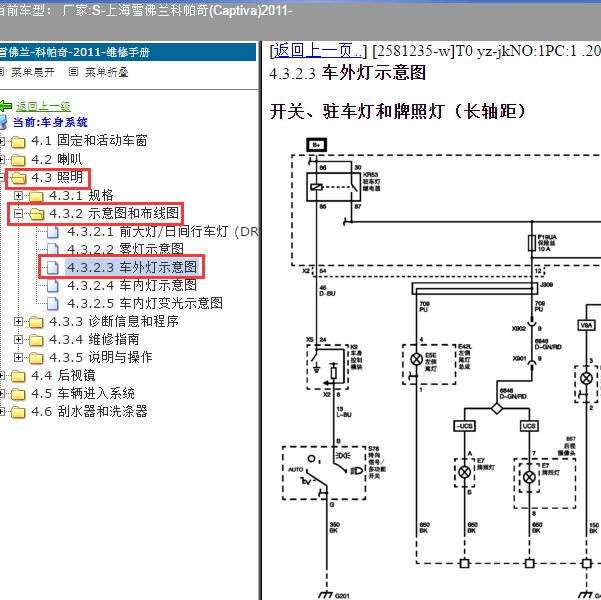The width and height of the screenshot is (601, 600).
Task: Open 4.3.2.4 车内灯示意图 page
Action: click(132, 285)
